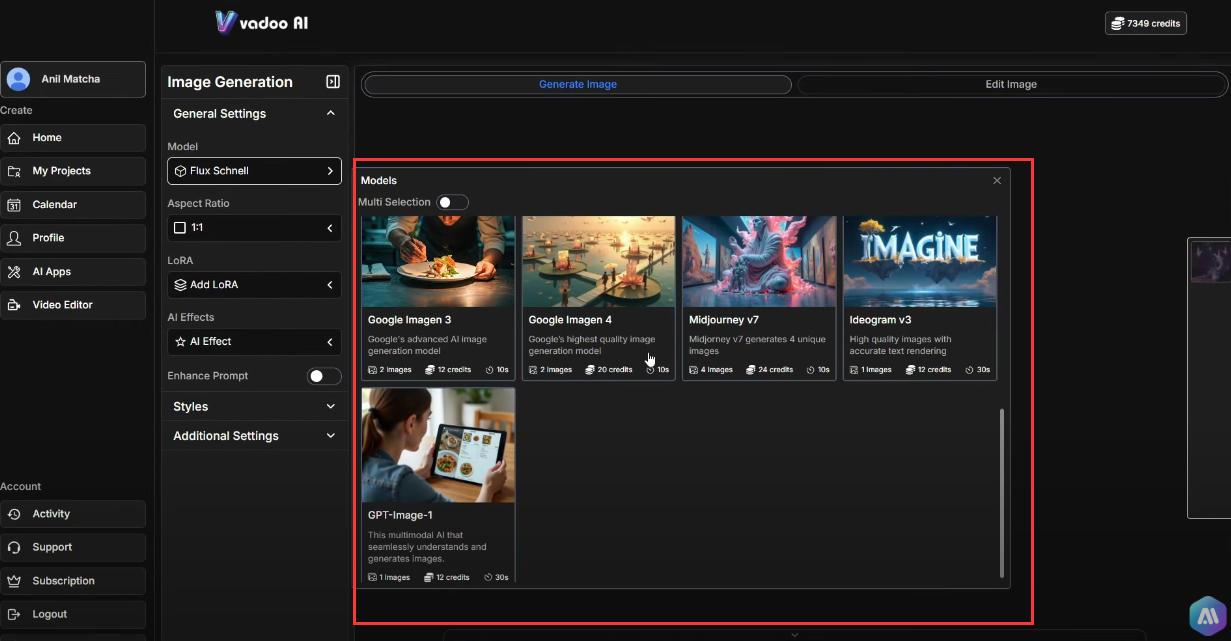The height and width of the screenshot is (641, 1231).
Task: Select the Google Imagen 4 model card
Action: 599,298
